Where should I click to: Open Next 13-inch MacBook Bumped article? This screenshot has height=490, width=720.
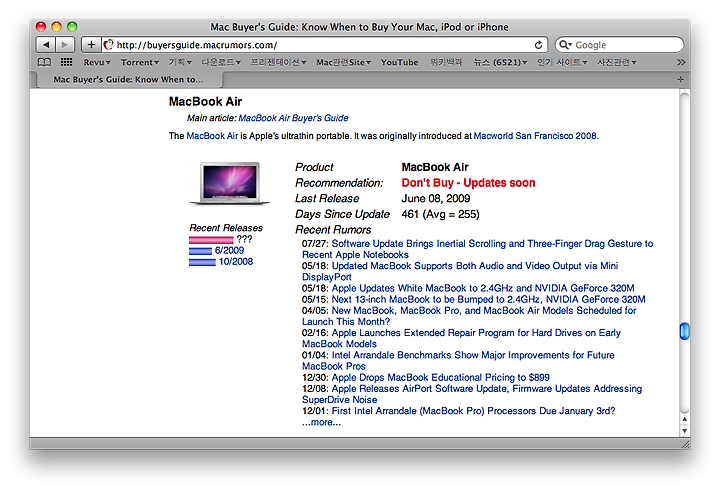click(489, 299)
